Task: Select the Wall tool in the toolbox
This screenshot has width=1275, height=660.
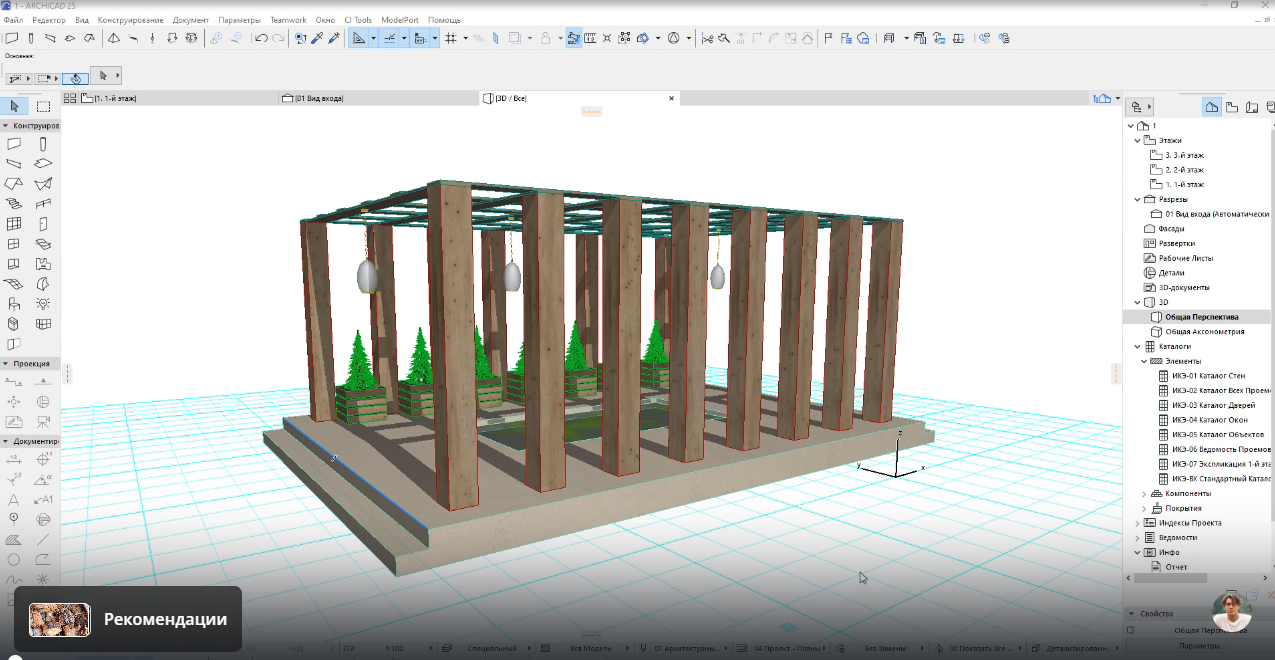Action: click(x=14, y=144)
